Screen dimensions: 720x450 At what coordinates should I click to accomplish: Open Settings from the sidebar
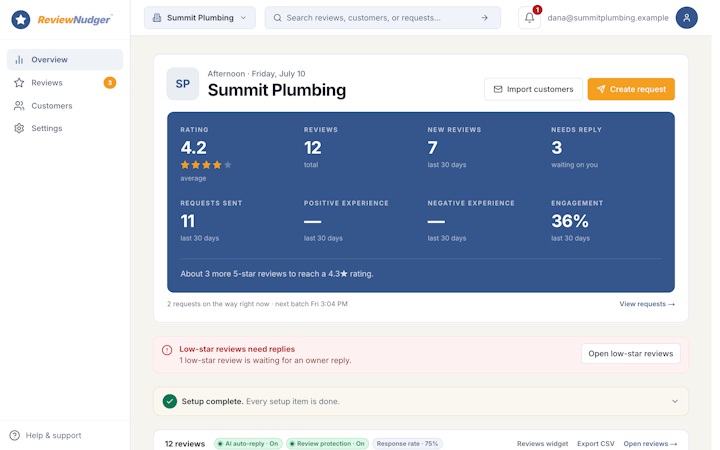[x=65, y=128]
